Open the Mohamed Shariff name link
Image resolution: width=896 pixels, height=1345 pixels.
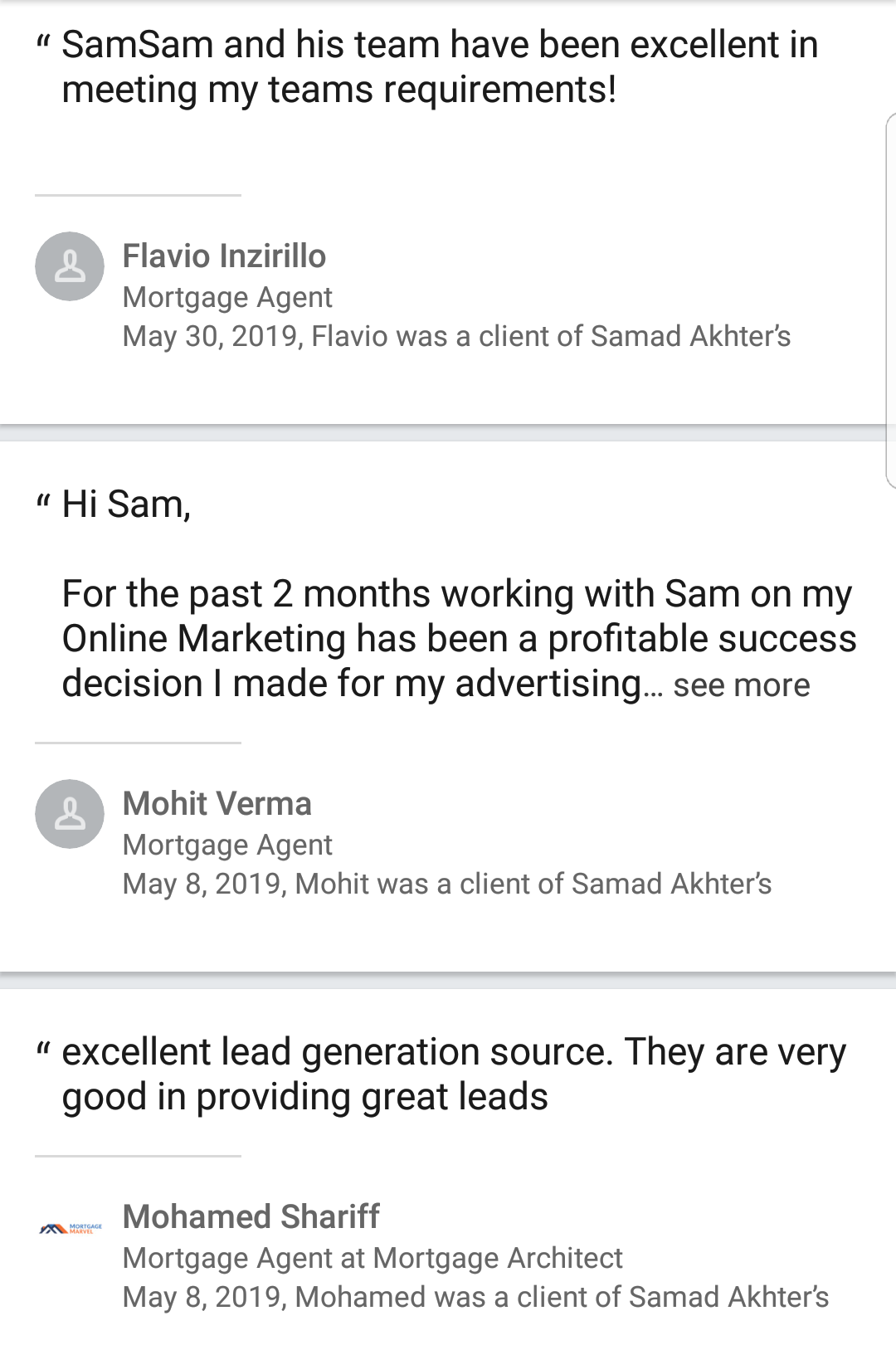pos(251,1217)
